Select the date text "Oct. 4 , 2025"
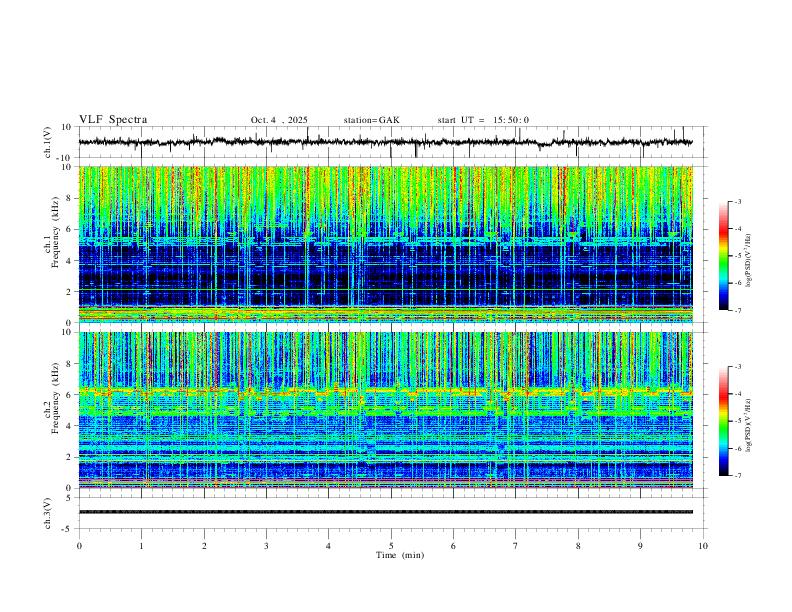Viewport: 792px width, 612px height. [x=279, y=120]
